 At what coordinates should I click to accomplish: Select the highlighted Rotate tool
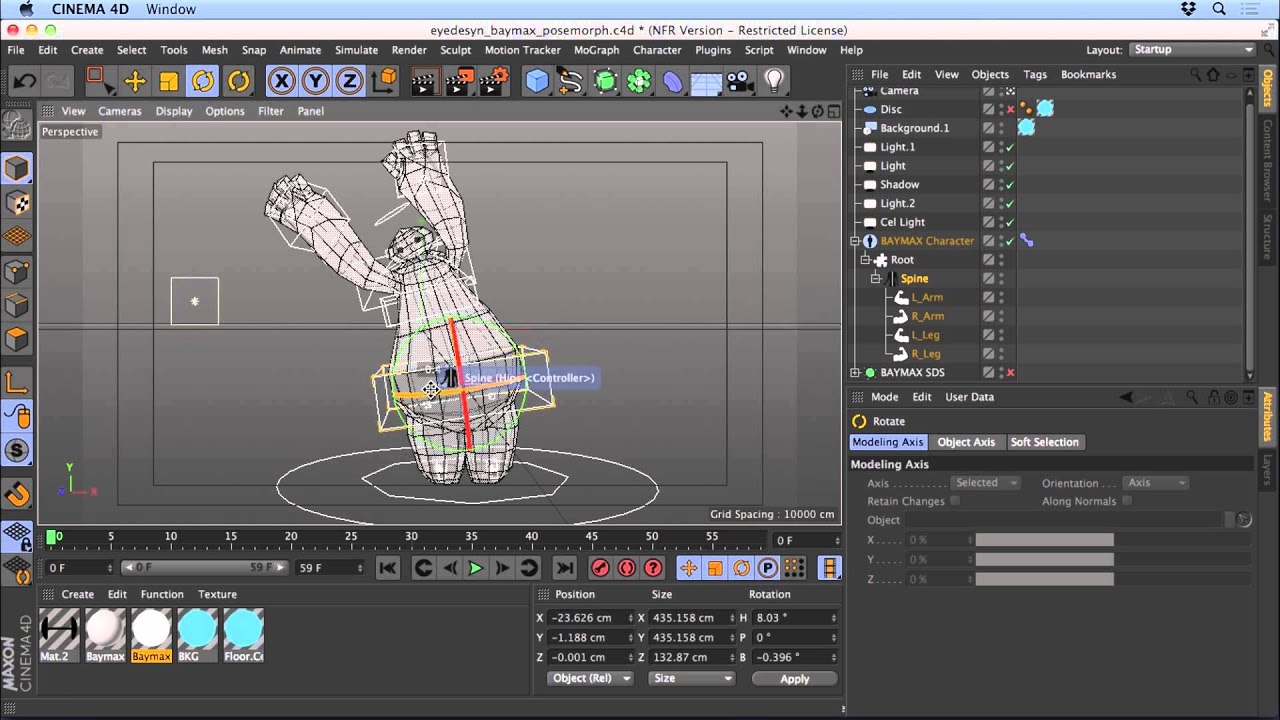click(203, 81)
